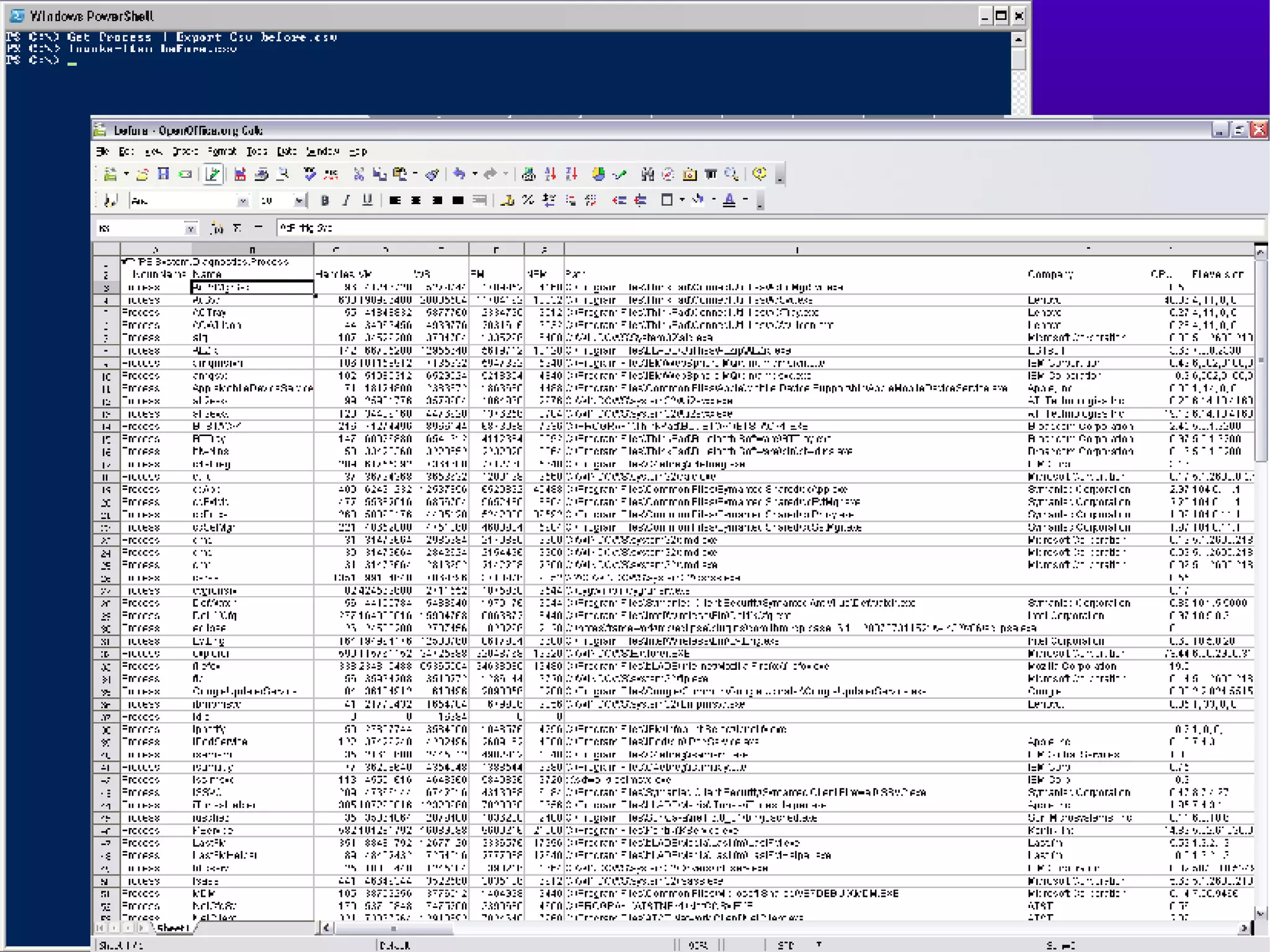This screenshot has width=1270, height=952.
Task: Click the Sort Ascending icon
Action: click(x=550, y=174)
